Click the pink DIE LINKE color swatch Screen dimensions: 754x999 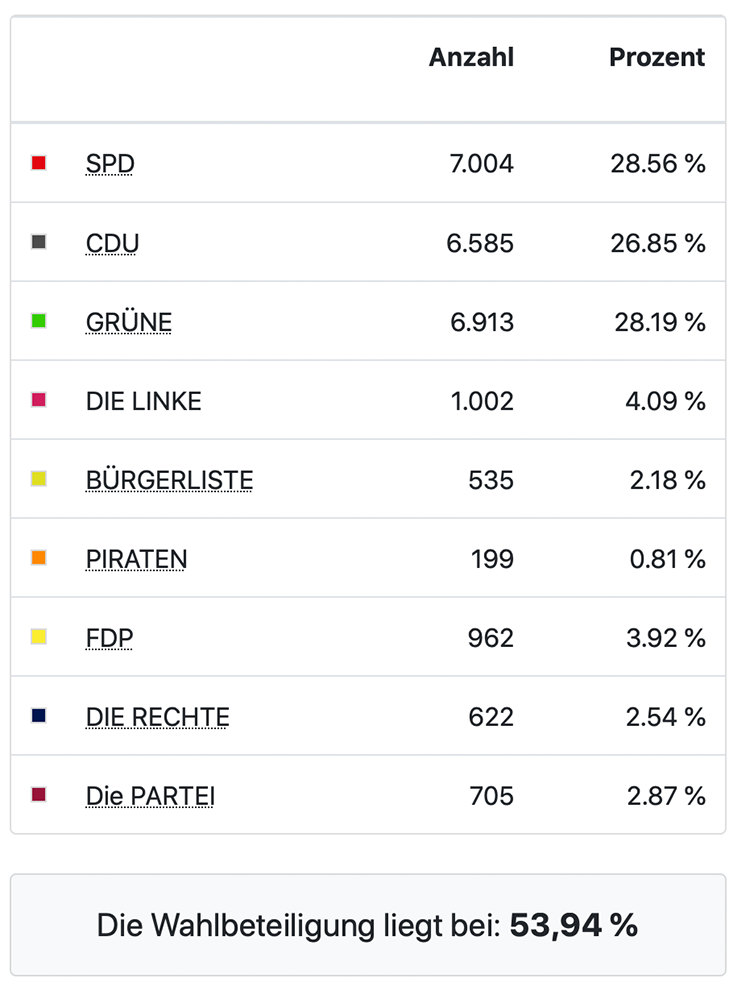point(39,400)
